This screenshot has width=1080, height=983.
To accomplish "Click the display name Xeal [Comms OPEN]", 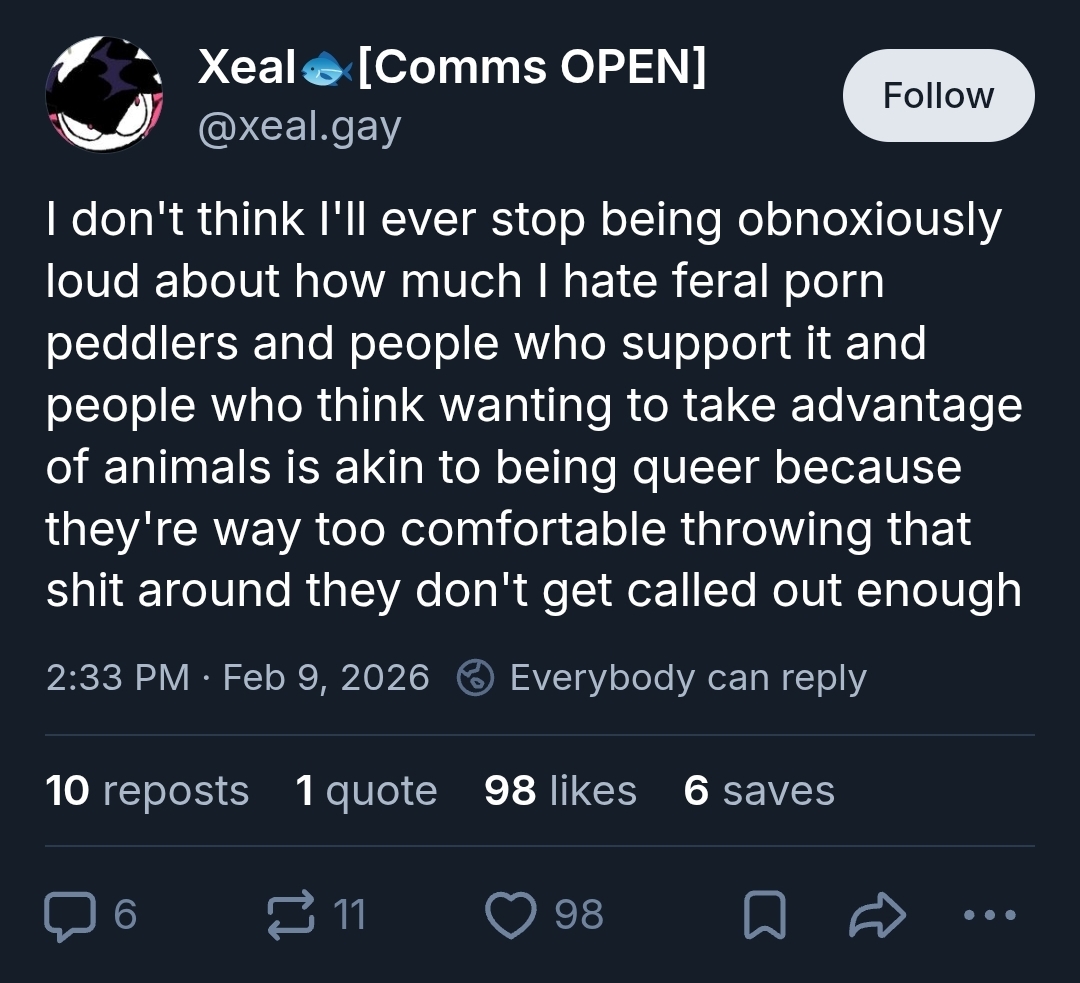I will pos(452,68).
